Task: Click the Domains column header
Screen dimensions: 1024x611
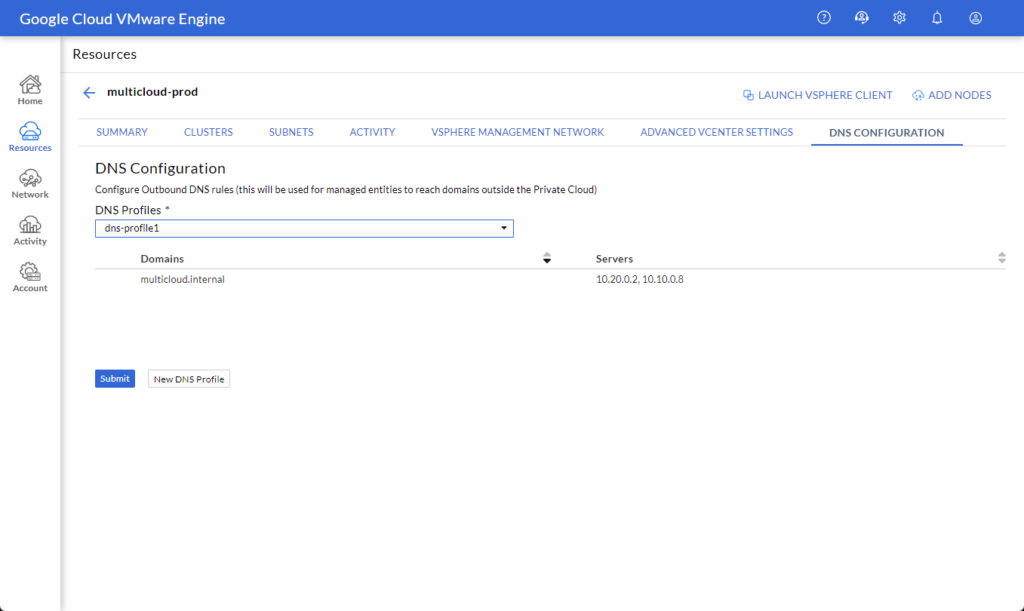Action: pyautogui.click(x=162, y=258)
